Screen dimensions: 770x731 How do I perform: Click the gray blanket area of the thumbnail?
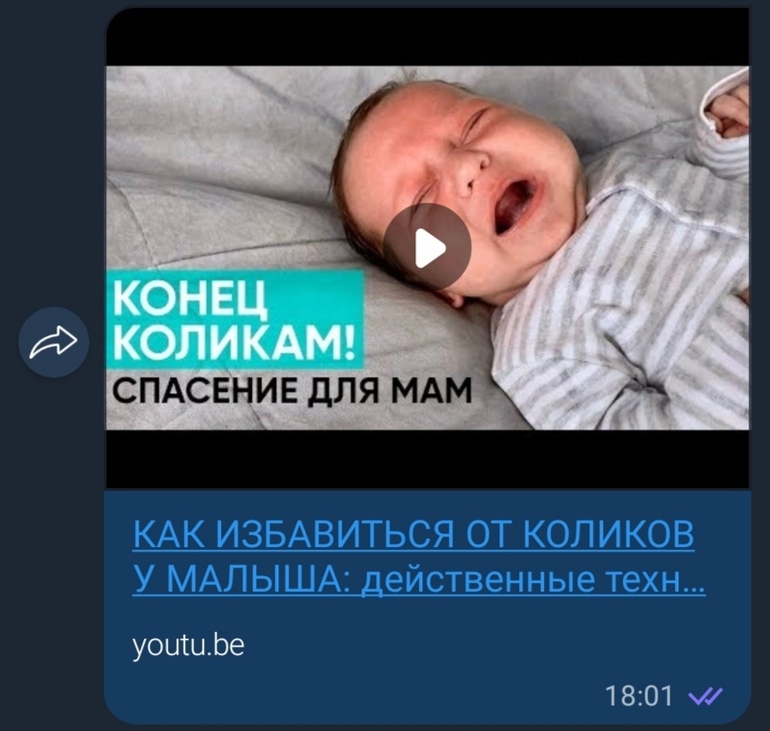pyautogui.click(x=221, y=172)
